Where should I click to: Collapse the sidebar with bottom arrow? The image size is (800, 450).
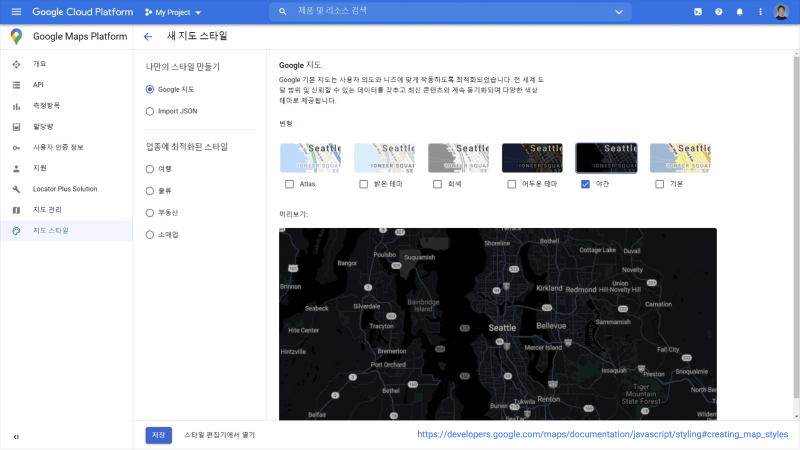[16, 437]
